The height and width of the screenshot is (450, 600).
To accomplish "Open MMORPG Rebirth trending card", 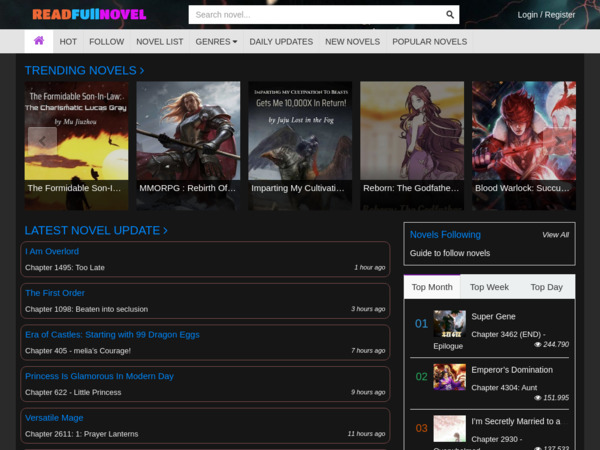I will point(188,145).
